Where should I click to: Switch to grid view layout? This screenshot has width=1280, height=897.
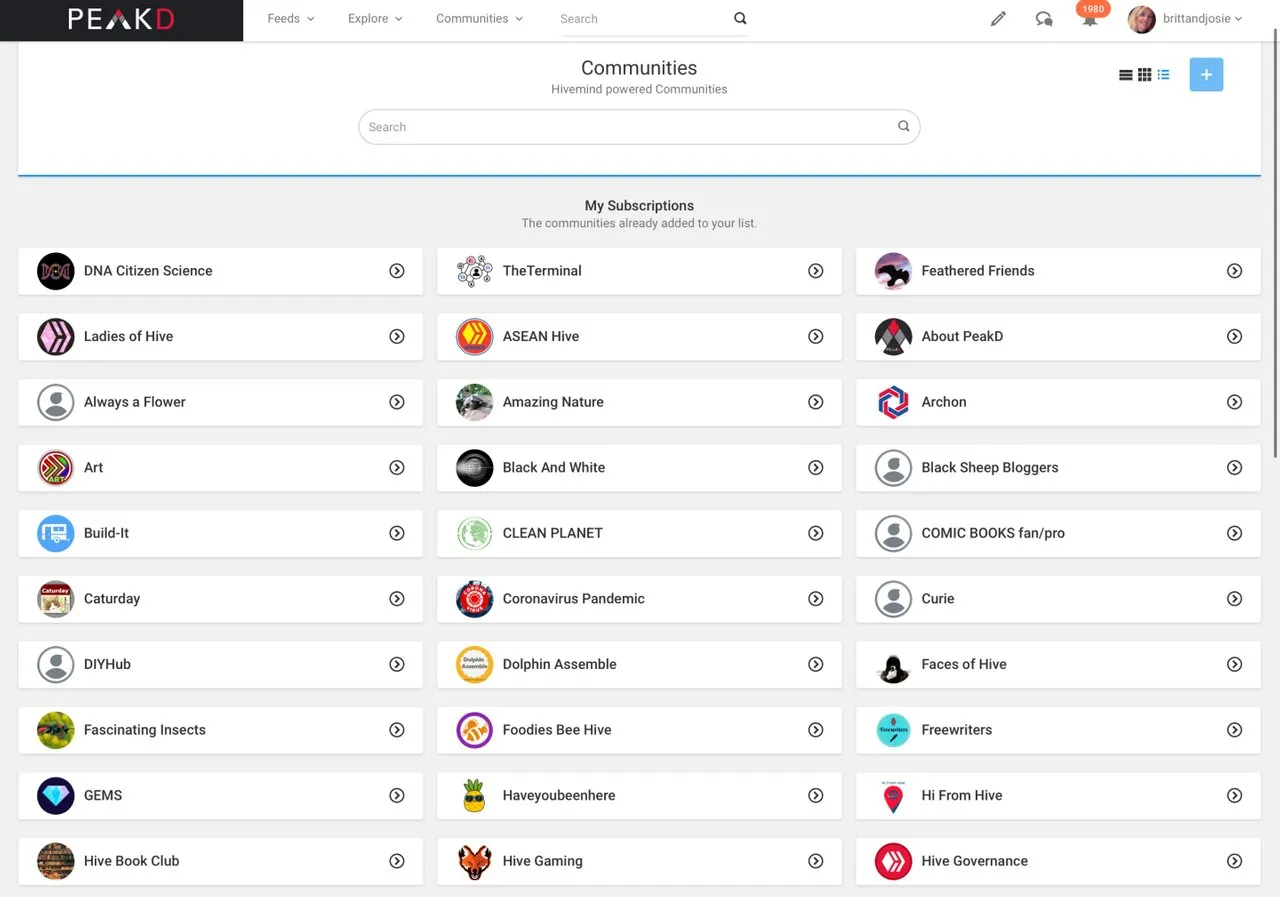click(1144, 75)
